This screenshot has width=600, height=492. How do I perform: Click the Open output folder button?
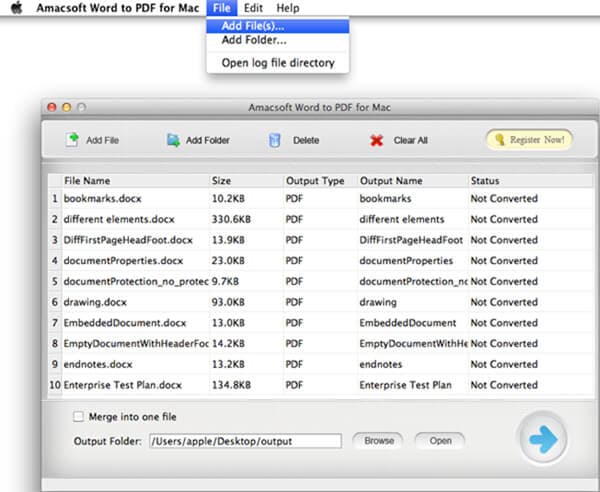pyautogui.click(x=440, y=441)
